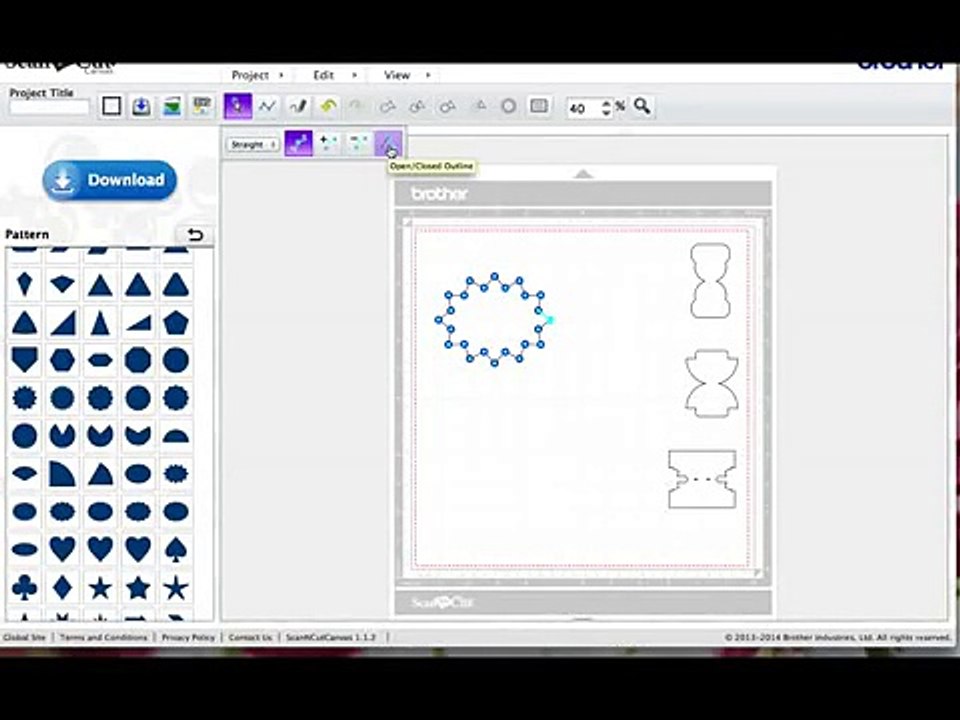
Task: Select the bottom notched rectangle outline on mat
Action: tap(702, 479)
